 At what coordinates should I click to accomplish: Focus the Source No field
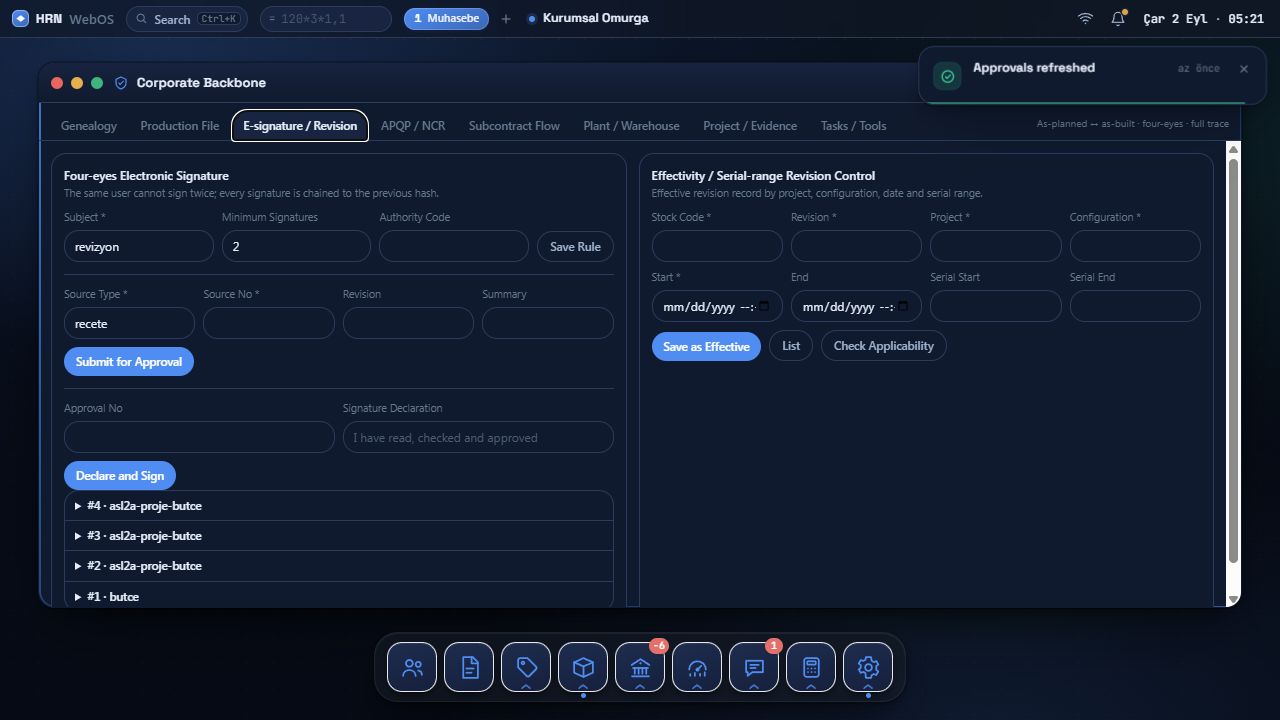269,324
